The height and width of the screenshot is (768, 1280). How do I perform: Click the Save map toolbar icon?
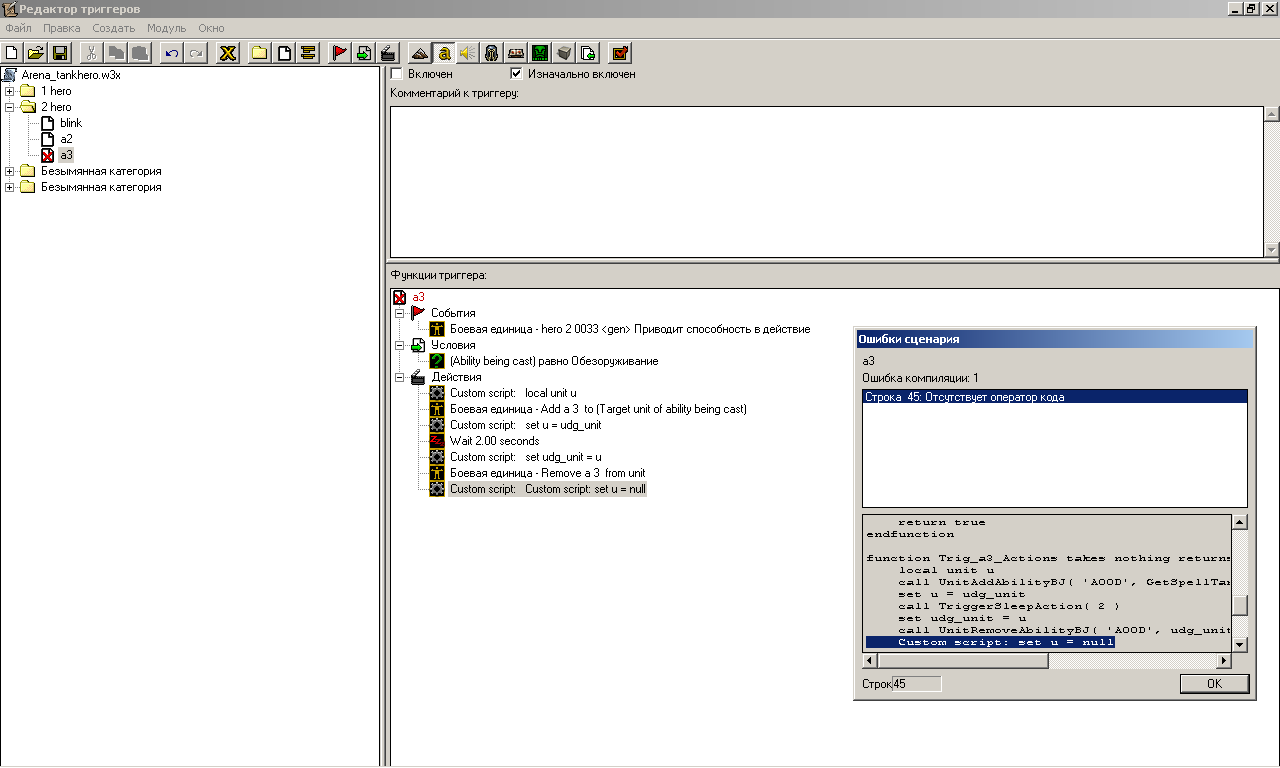coord(60,53)
